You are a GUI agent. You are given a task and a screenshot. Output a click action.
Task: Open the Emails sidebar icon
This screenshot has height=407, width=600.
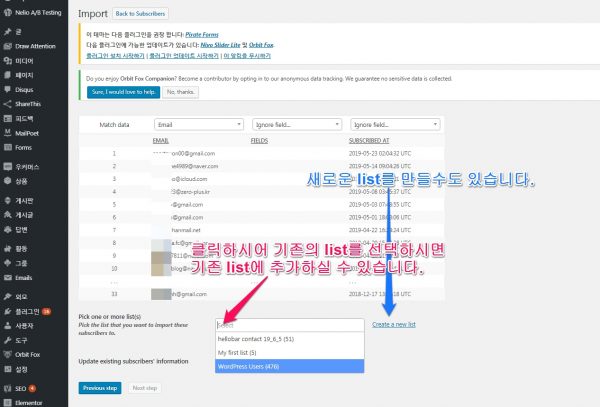click(x=7, y=277)
